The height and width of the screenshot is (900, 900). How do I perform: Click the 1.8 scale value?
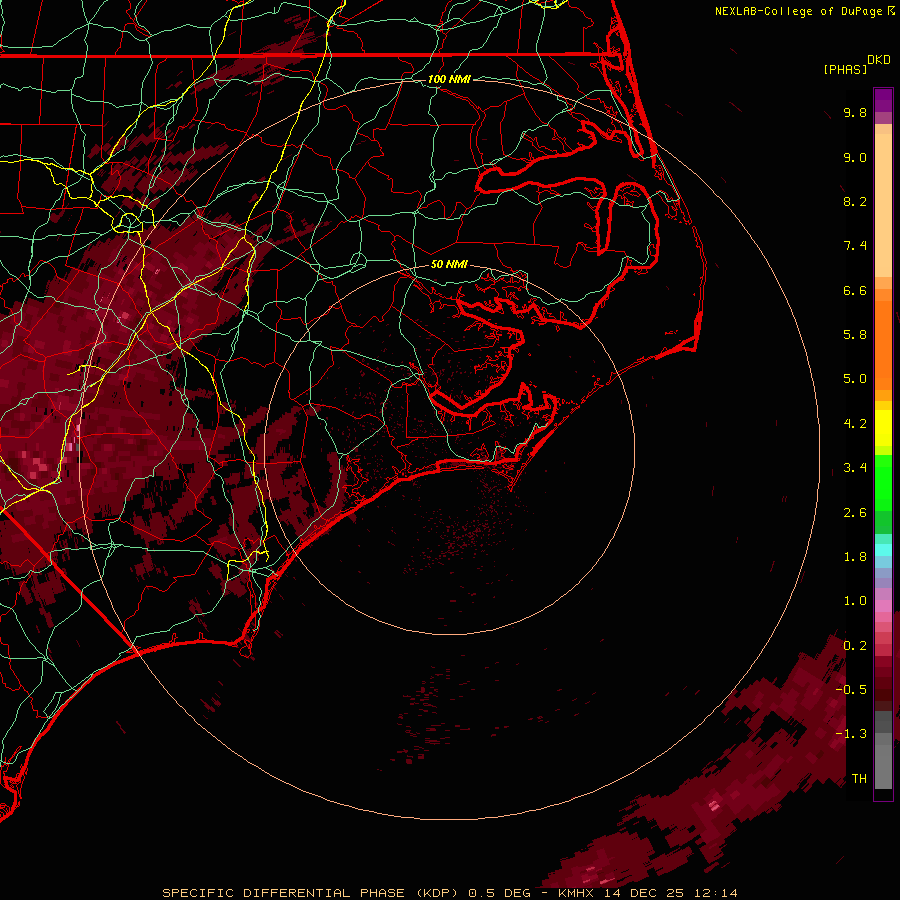855,557
